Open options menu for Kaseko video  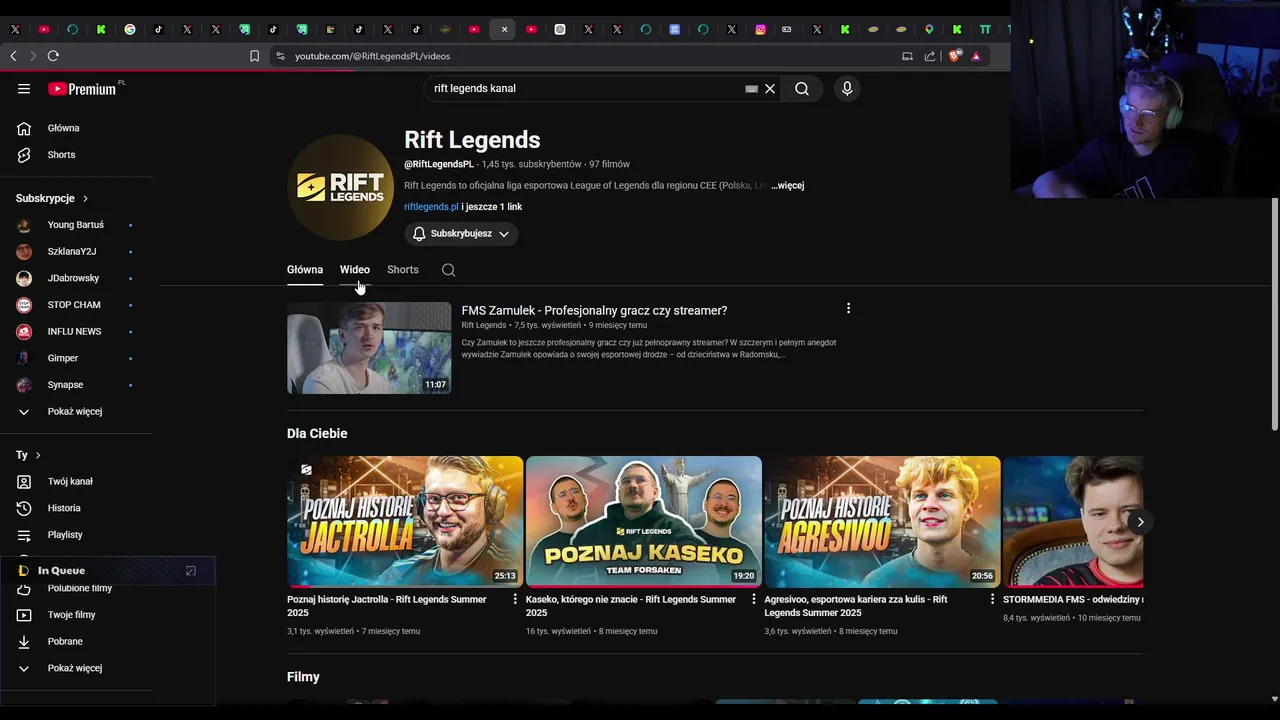click(754, 599)
